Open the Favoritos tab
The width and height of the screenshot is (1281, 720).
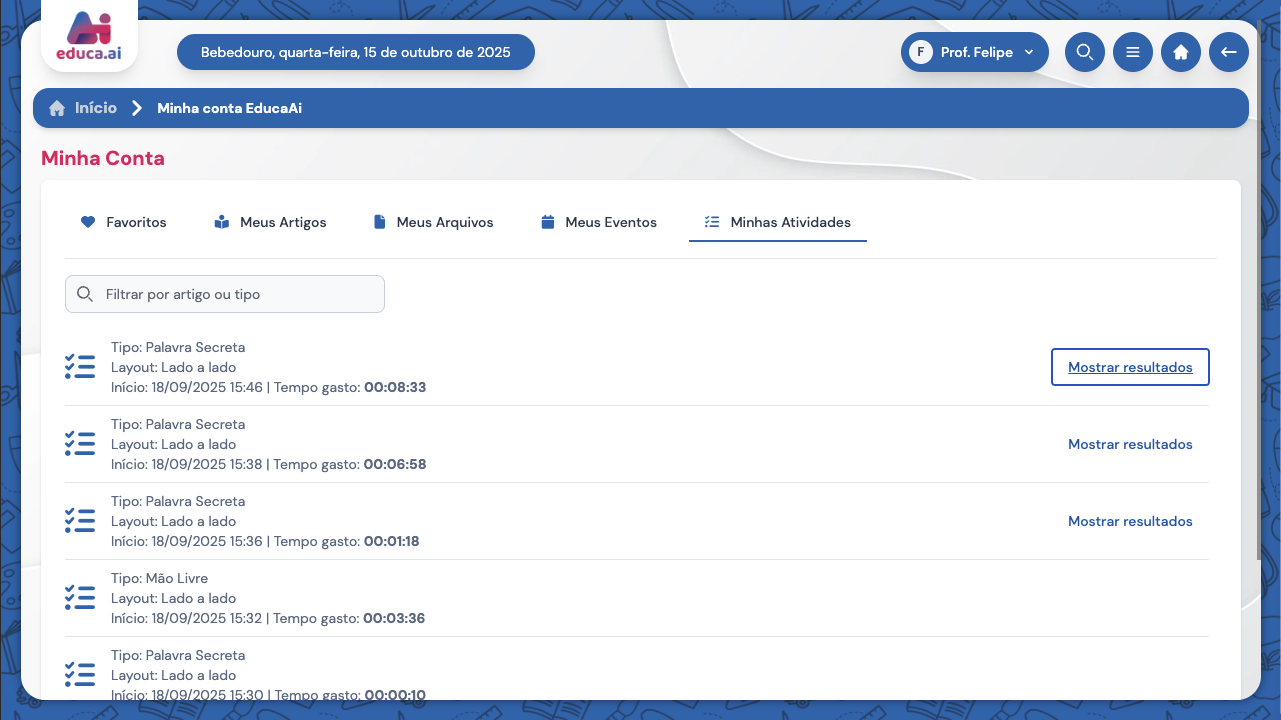(x=124, y=222)
